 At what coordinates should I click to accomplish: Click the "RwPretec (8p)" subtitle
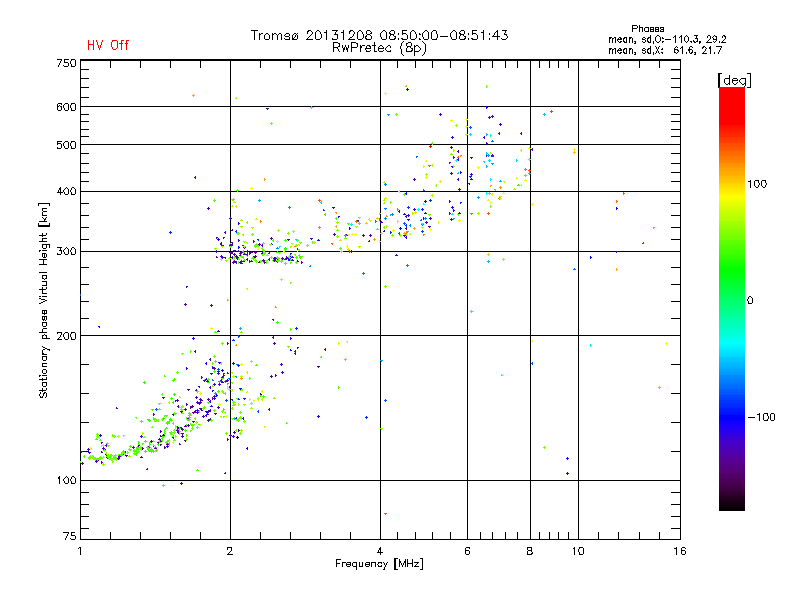[379, 48]
